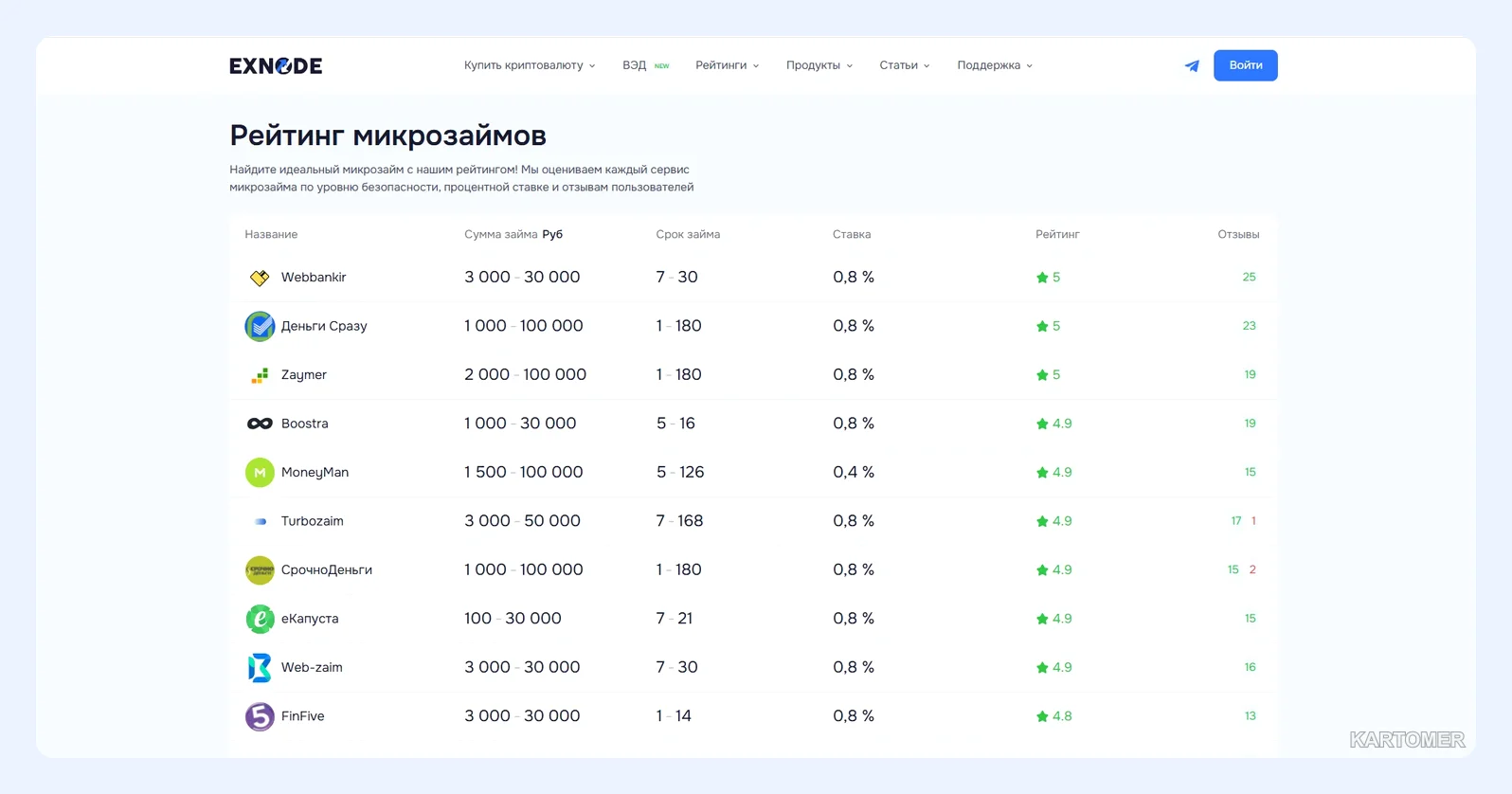1512x794 pixels.
Task: Click the 25 reviews count for Webbankir
Action: 1249,278
